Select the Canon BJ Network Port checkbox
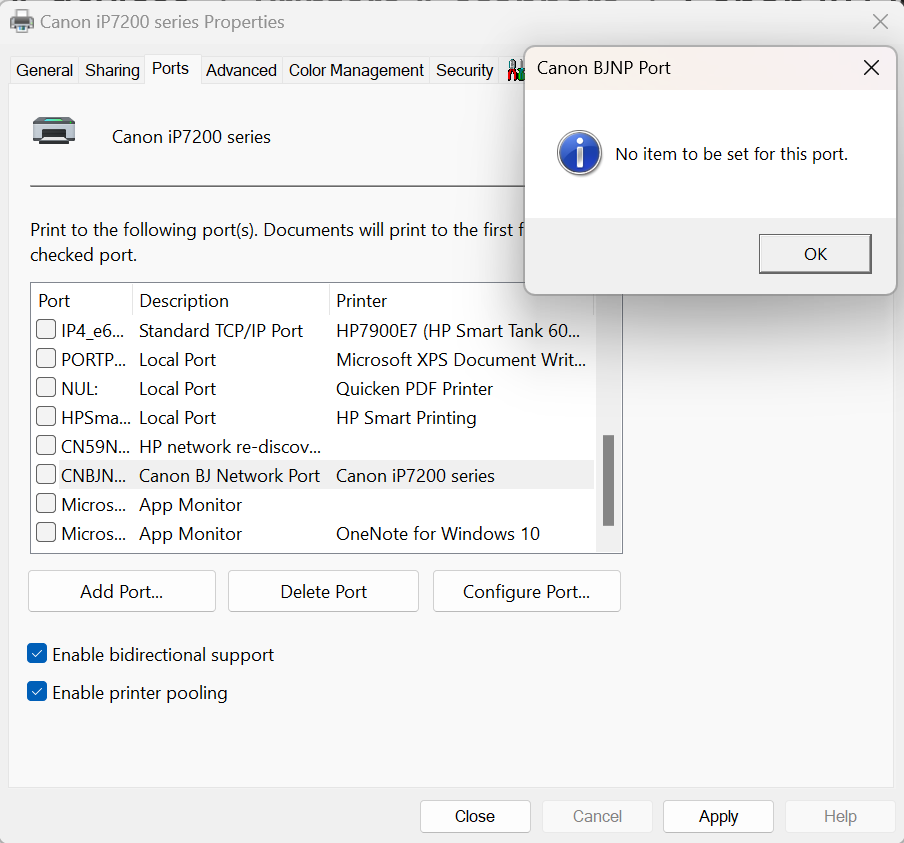Image resolution: width=904 pixels, height=843 pixels. pyautogui.click(x=46, y=475)
